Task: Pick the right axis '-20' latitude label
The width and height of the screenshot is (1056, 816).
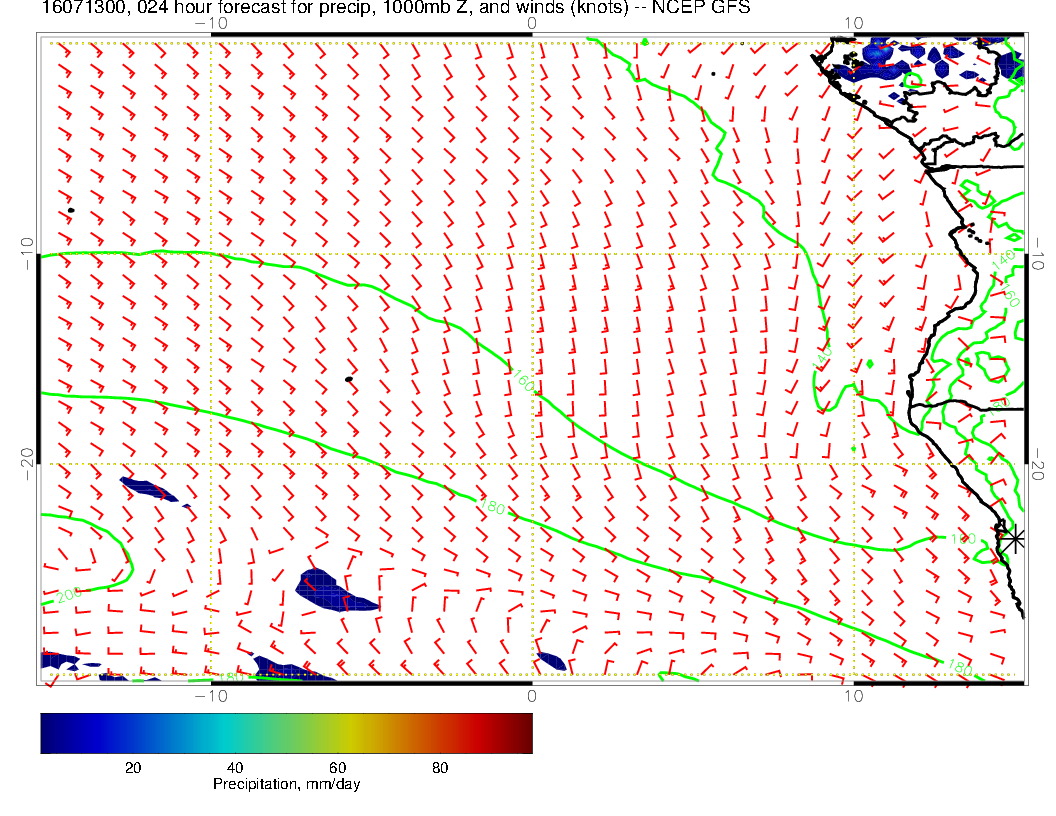Action: pyautogui.click(x=1036, y=464)
